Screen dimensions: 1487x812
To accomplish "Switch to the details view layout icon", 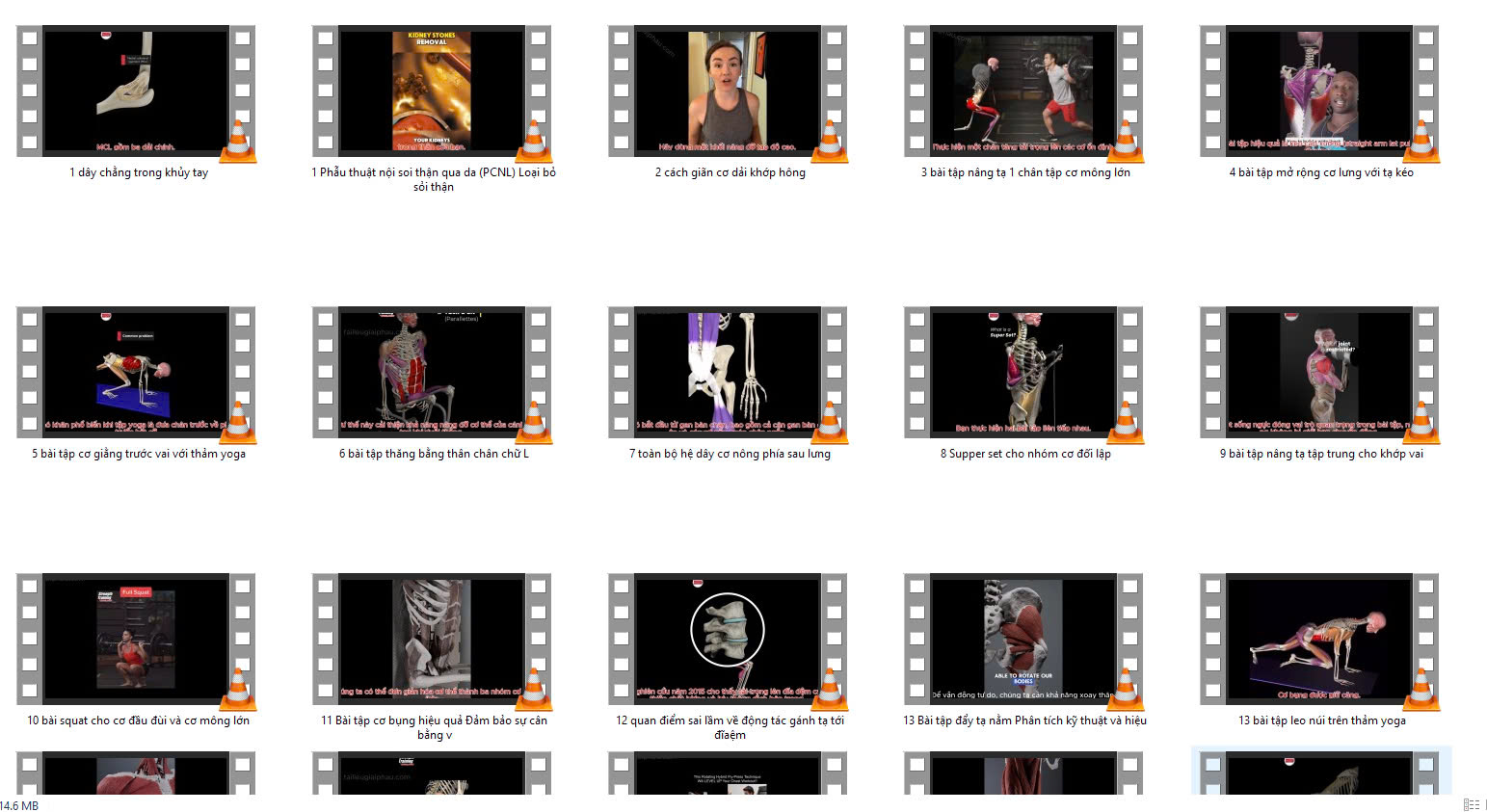I will (x=1471, y=804).
